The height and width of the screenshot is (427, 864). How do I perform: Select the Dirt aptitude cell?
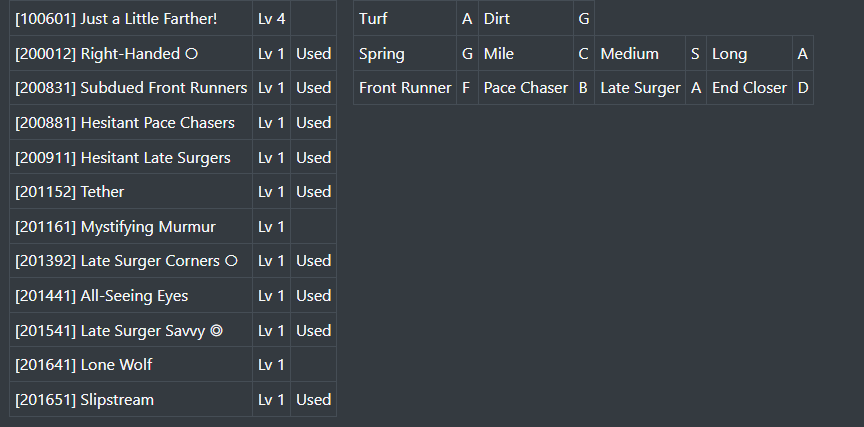tap(497, 19)
